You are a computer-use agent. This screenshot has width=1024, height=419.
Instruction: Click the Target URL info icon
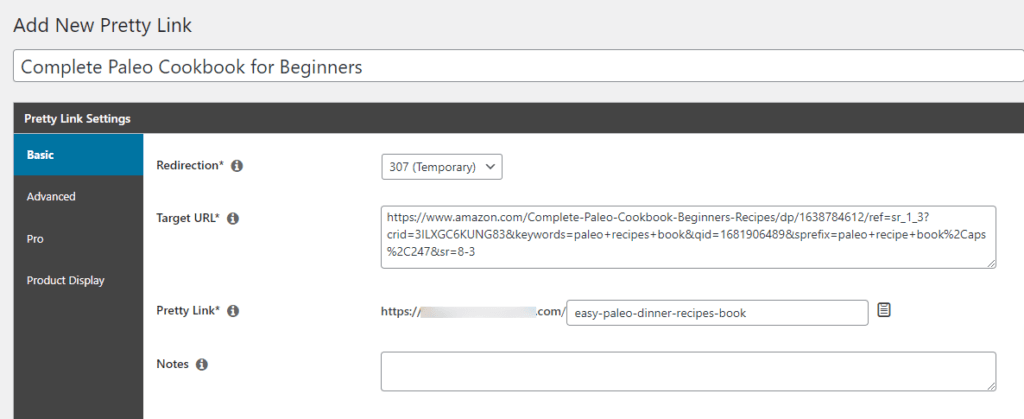(232, 218)
